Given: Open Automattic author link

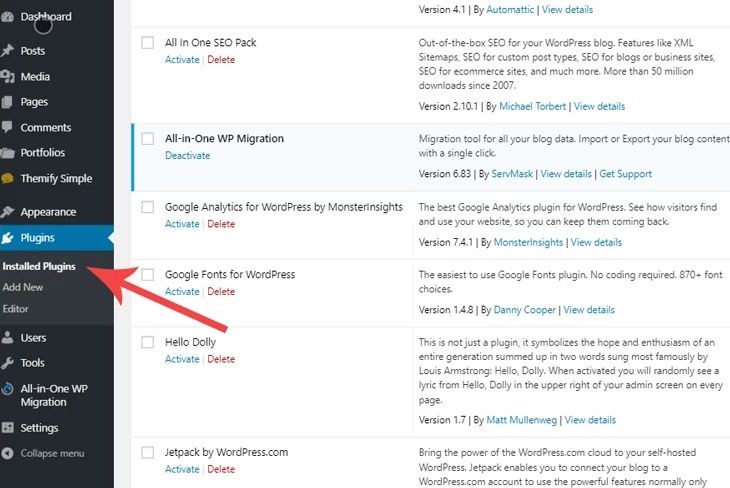Looking at the screenshot, I should 510,9.
